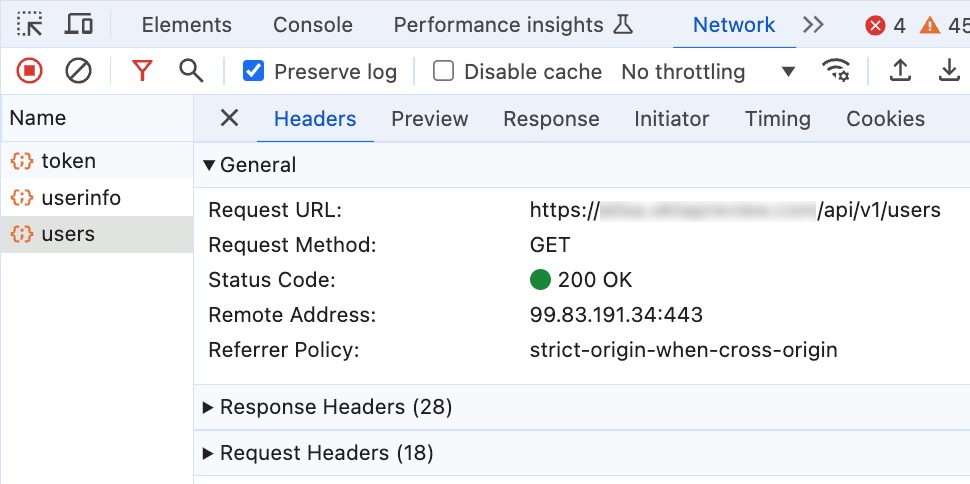Uncheck the Preserve log checkbox
Viewport: 970px width, 484px height.
click(x=254, y=71)
